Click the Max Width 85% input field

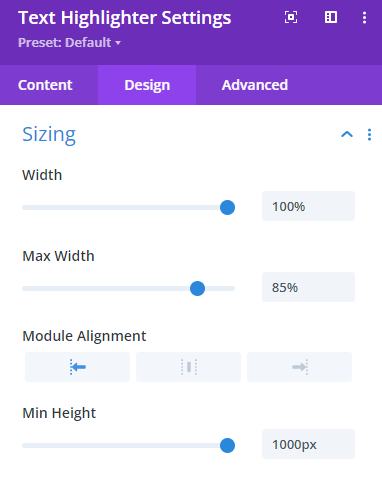(x=308, y=287)
